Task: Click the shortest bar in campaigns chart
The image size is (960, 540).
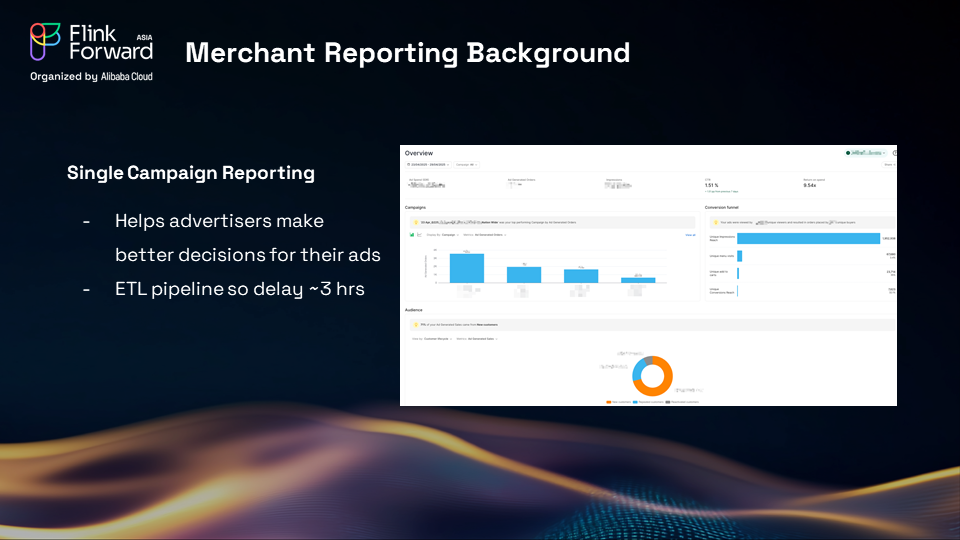Action: [x=638, y=280]
